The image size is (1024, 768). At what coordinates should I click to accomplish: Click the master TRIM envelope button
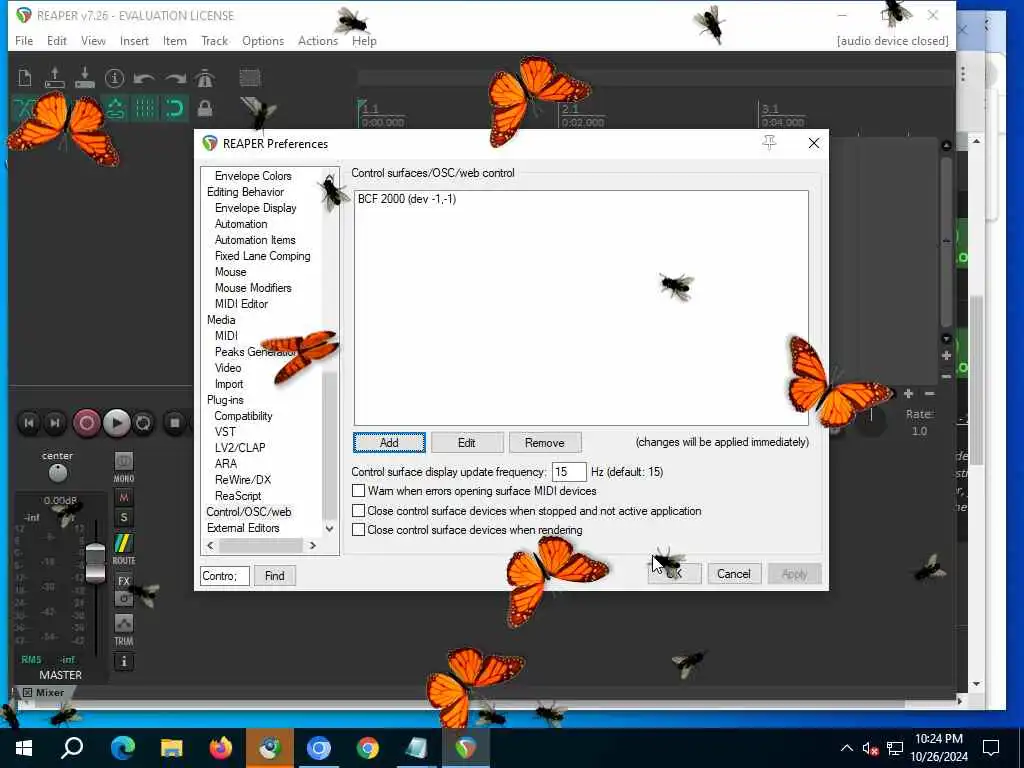point(123,624)
